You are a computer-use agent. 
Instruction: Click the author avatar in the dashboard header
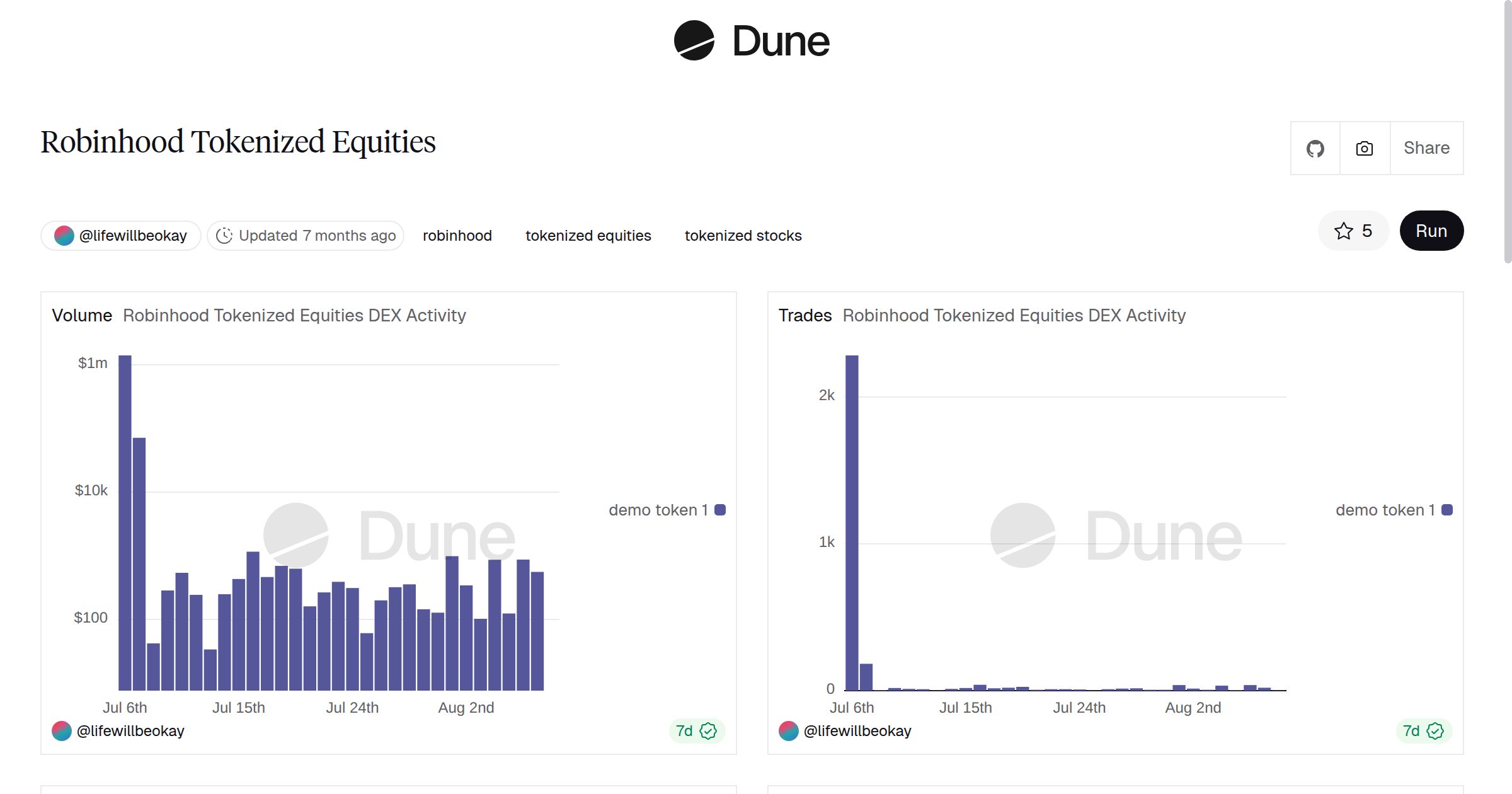click(64, 235)
